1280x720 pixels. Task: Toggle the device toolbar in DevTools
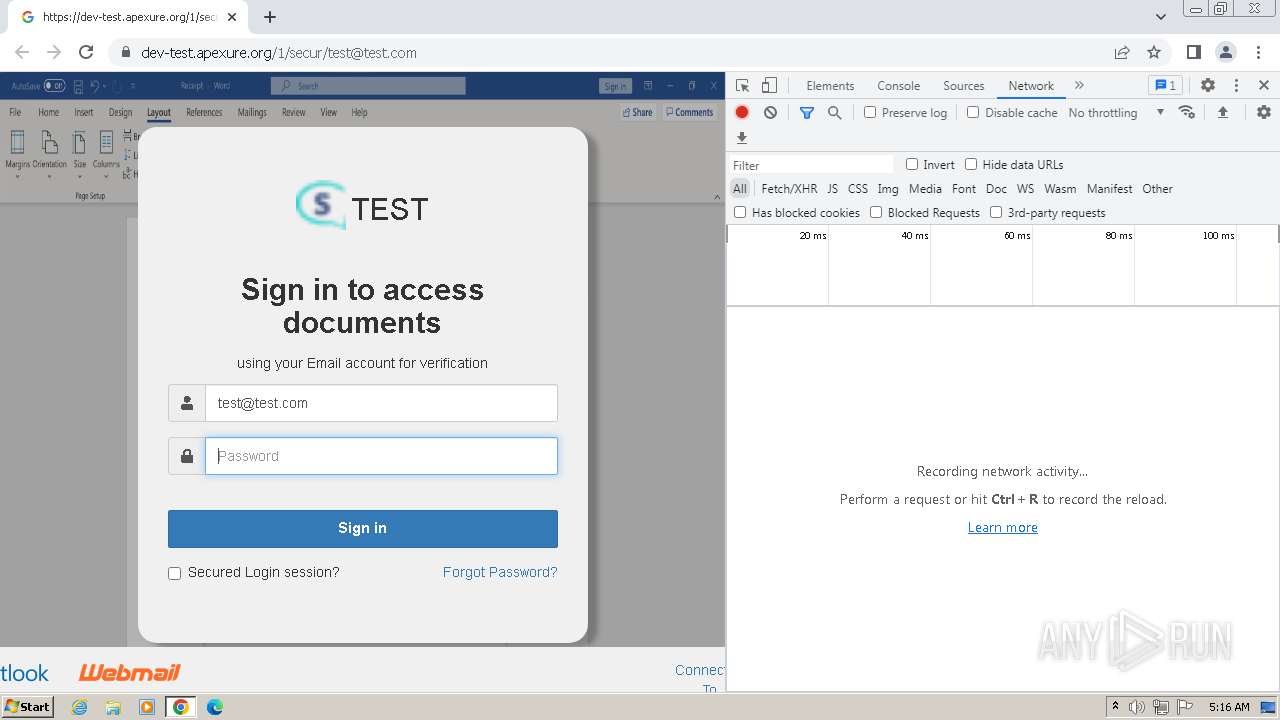769,85
